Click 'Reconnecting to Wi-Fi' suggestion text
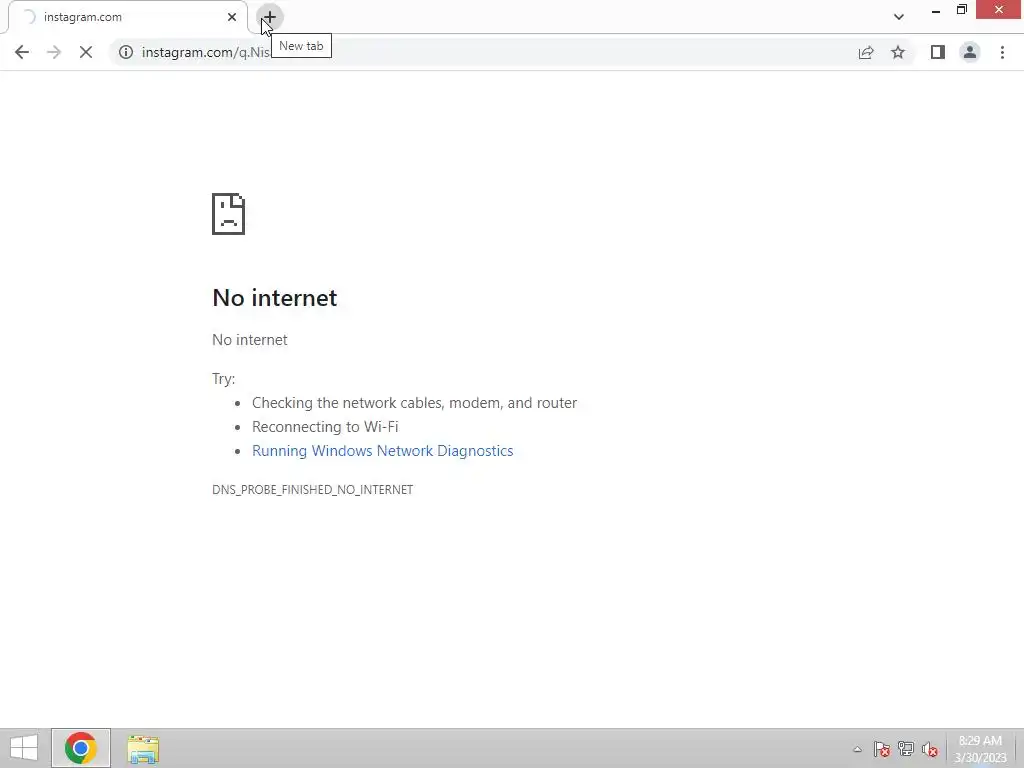This screenshot has height=768, width=1024. click(325, 426)
